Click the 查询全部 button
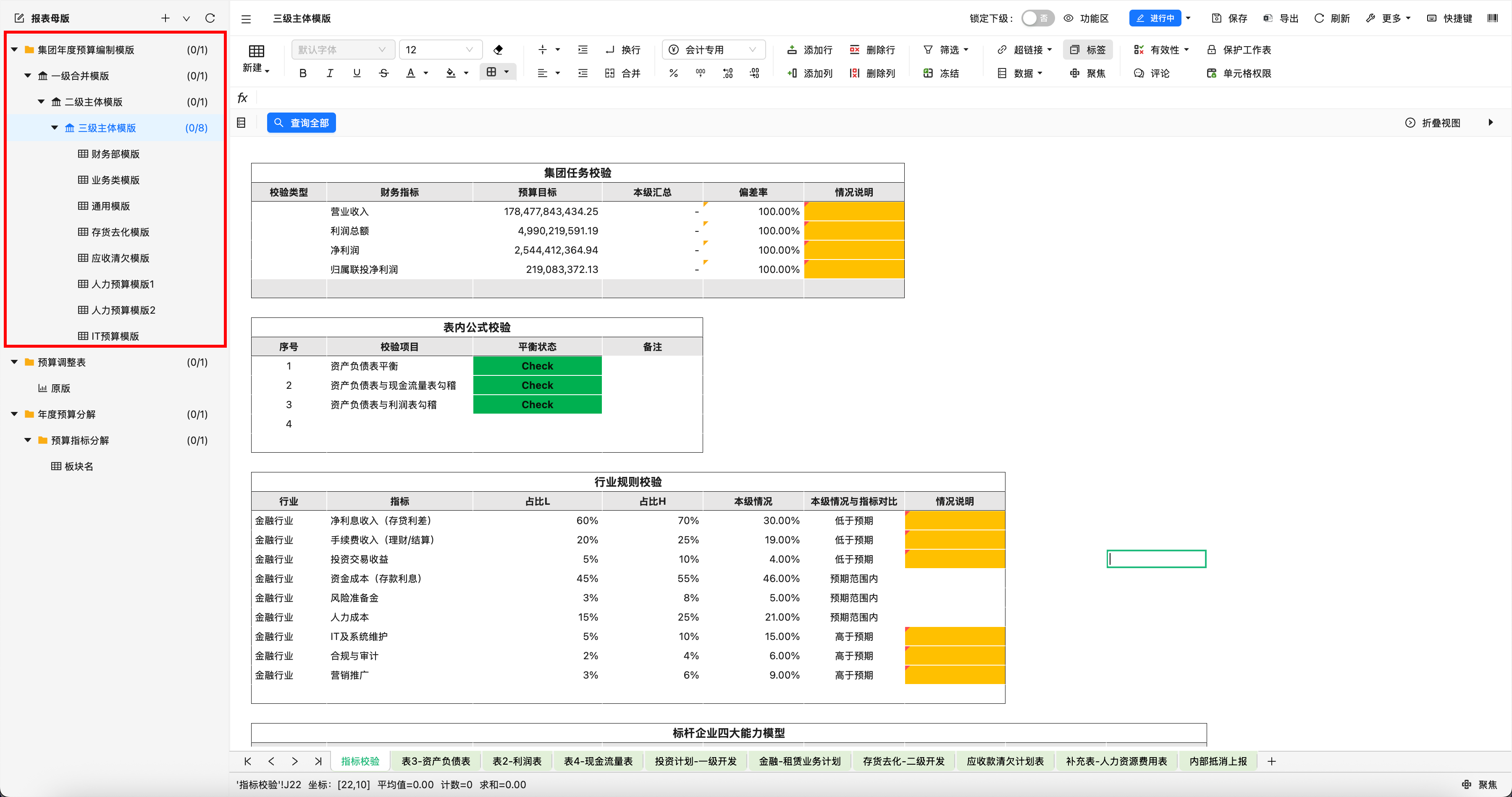 click(301, 123)
